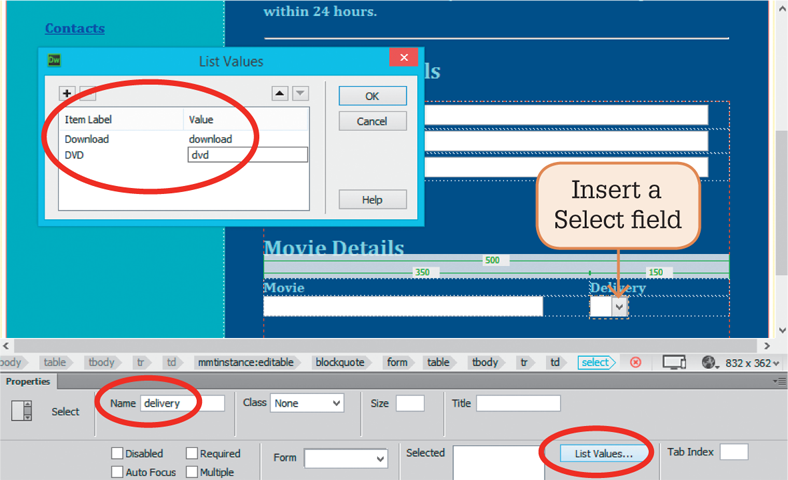Move list item up with arrow
Viewport: 788px width, 480px height.
280,93
